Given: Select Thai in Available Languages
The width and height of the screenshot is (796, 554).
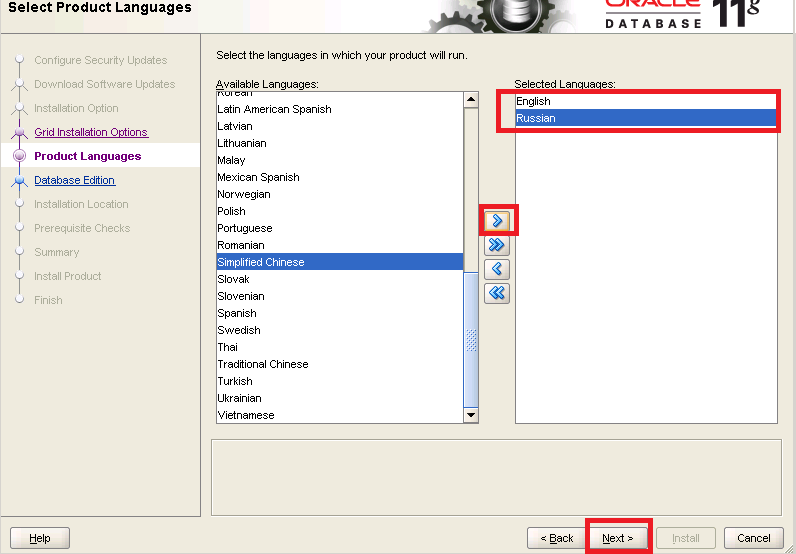Looking at the screenshot, I should point(340,347).
